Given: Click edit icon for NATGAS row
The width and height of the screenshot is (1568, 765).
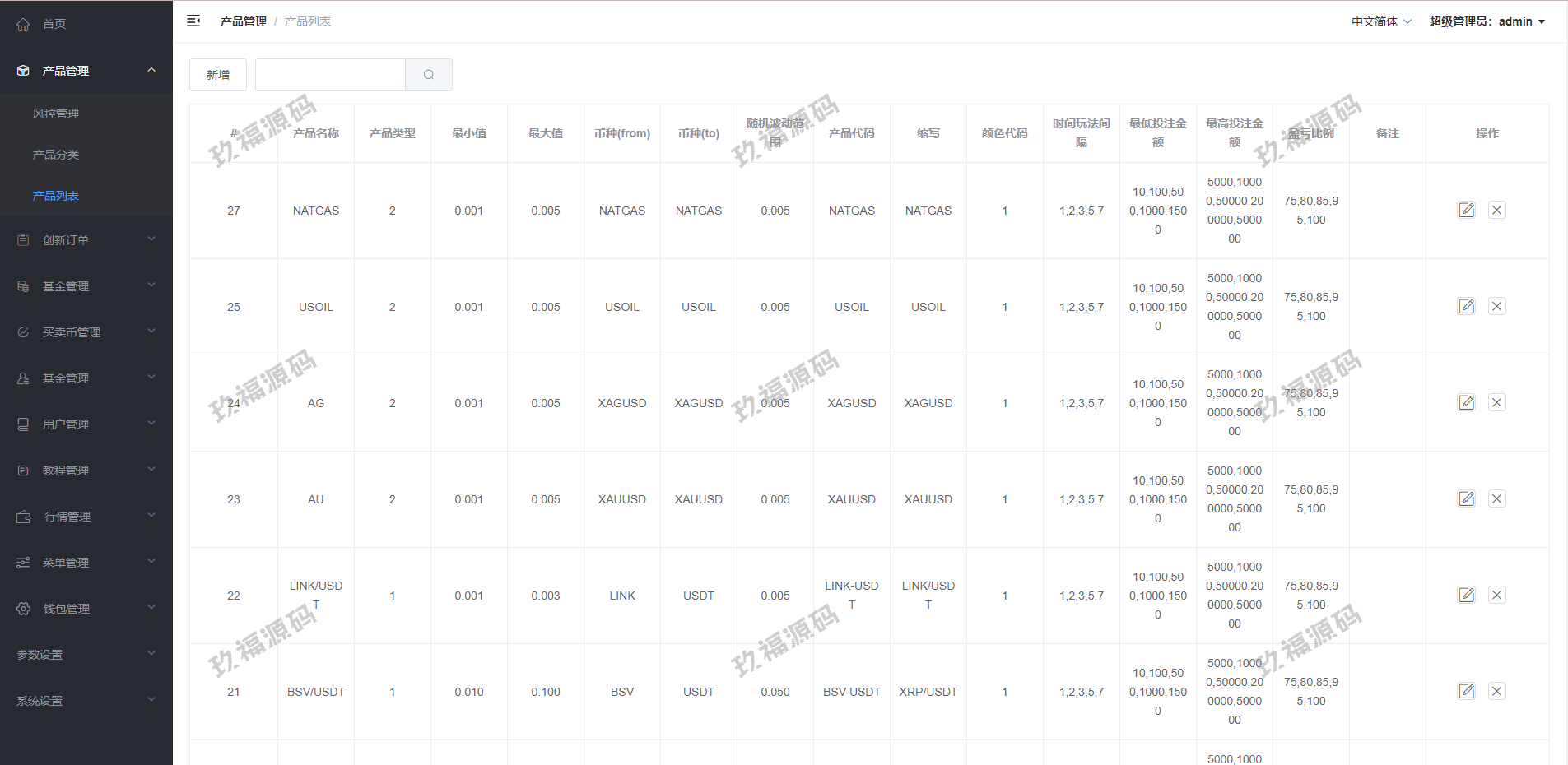Looking at the screenshot, I should (1466, 211).
